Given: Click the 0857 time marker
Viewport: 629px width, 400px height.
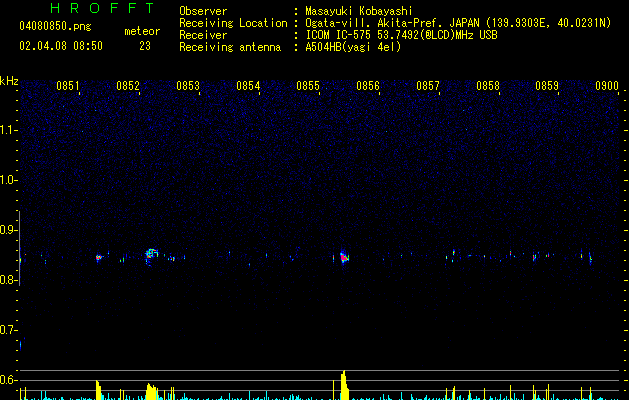Looking at the screenshot, I should tap(428, 86).
